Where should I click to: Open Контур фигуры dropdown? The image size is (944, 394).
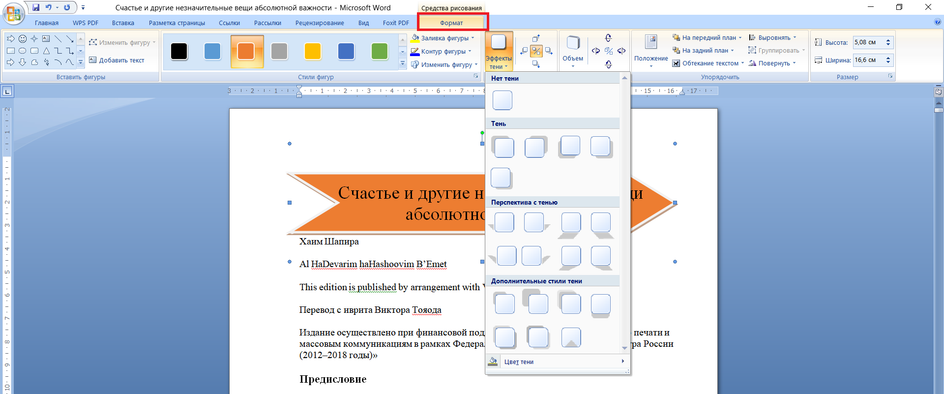pyautogui.click(x=441, y=51)
